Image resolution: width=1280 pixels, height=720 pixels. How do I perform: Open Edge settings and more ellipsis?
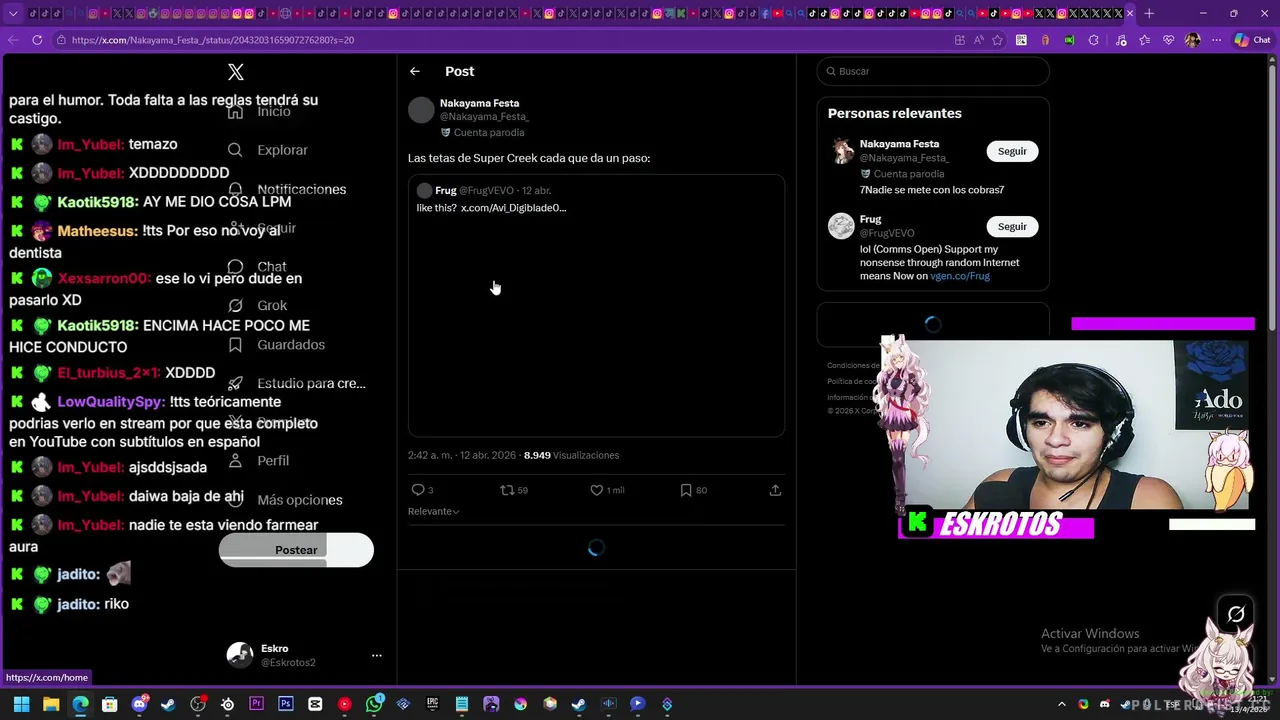pos(1216,40)
